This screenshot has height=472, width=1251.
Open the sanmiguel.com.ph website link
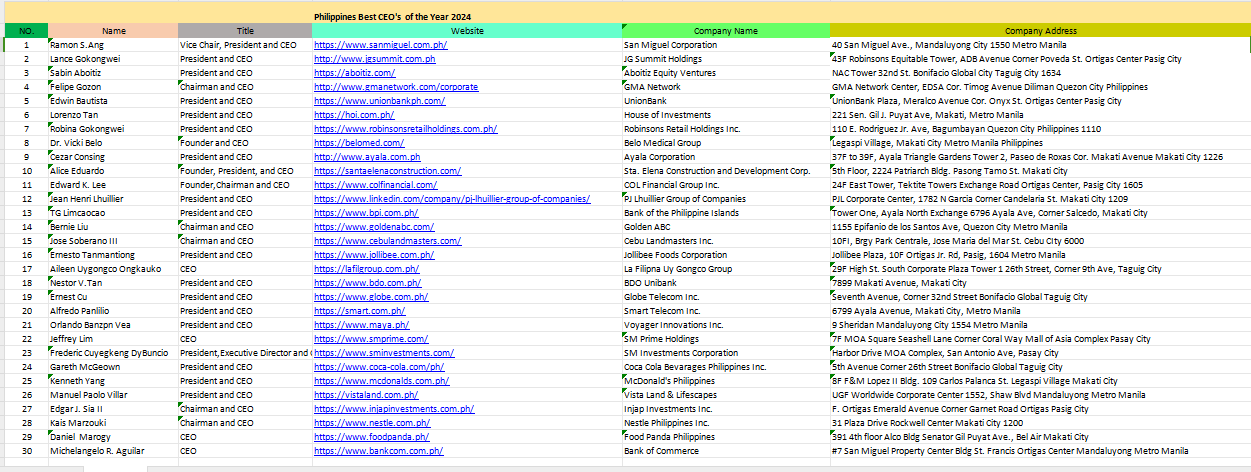(x=372, y=45)
